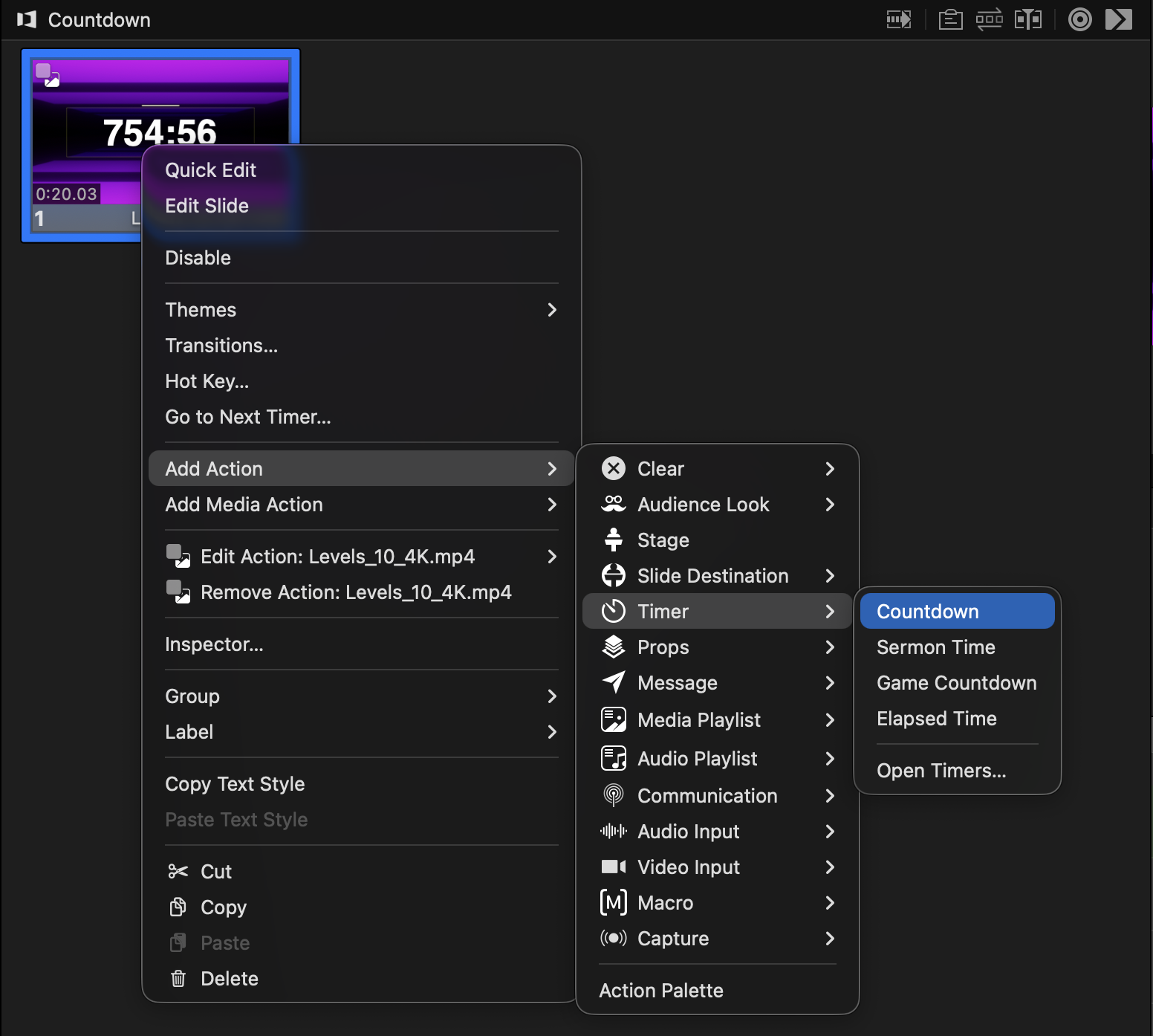Image resolution: width=1153 pixels, height=1036 pixels.
Task: Click the Communication antenna icon
Action: click(x=614, y=795)
